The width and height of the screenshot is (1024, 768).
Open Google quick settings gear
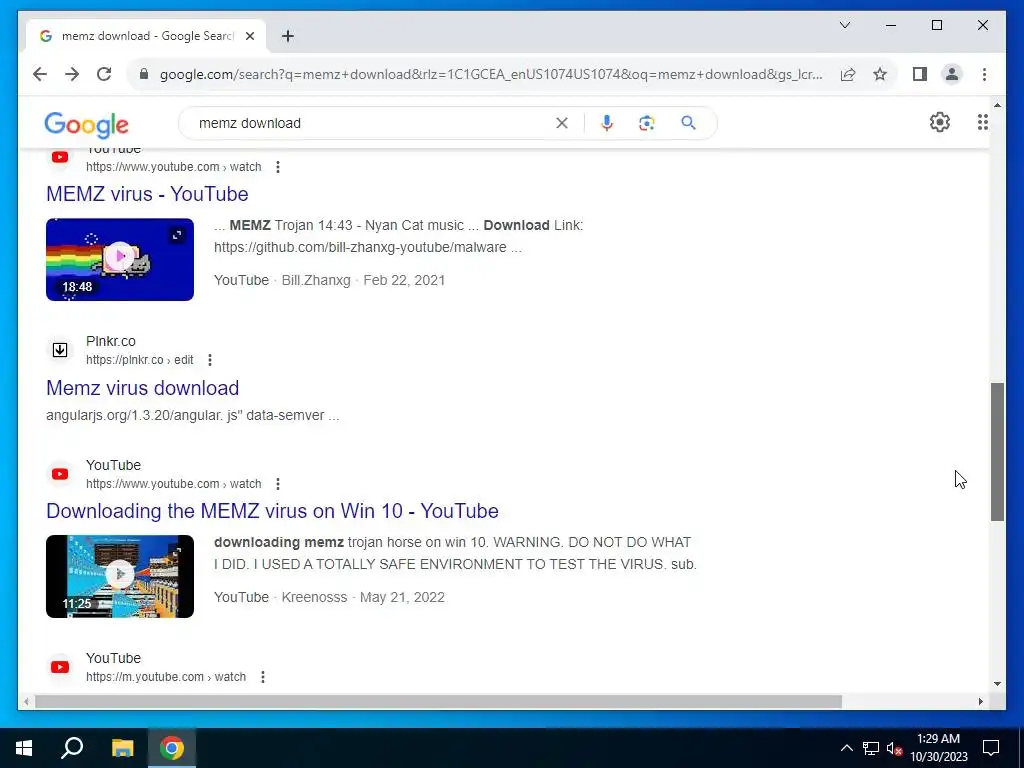939,122
